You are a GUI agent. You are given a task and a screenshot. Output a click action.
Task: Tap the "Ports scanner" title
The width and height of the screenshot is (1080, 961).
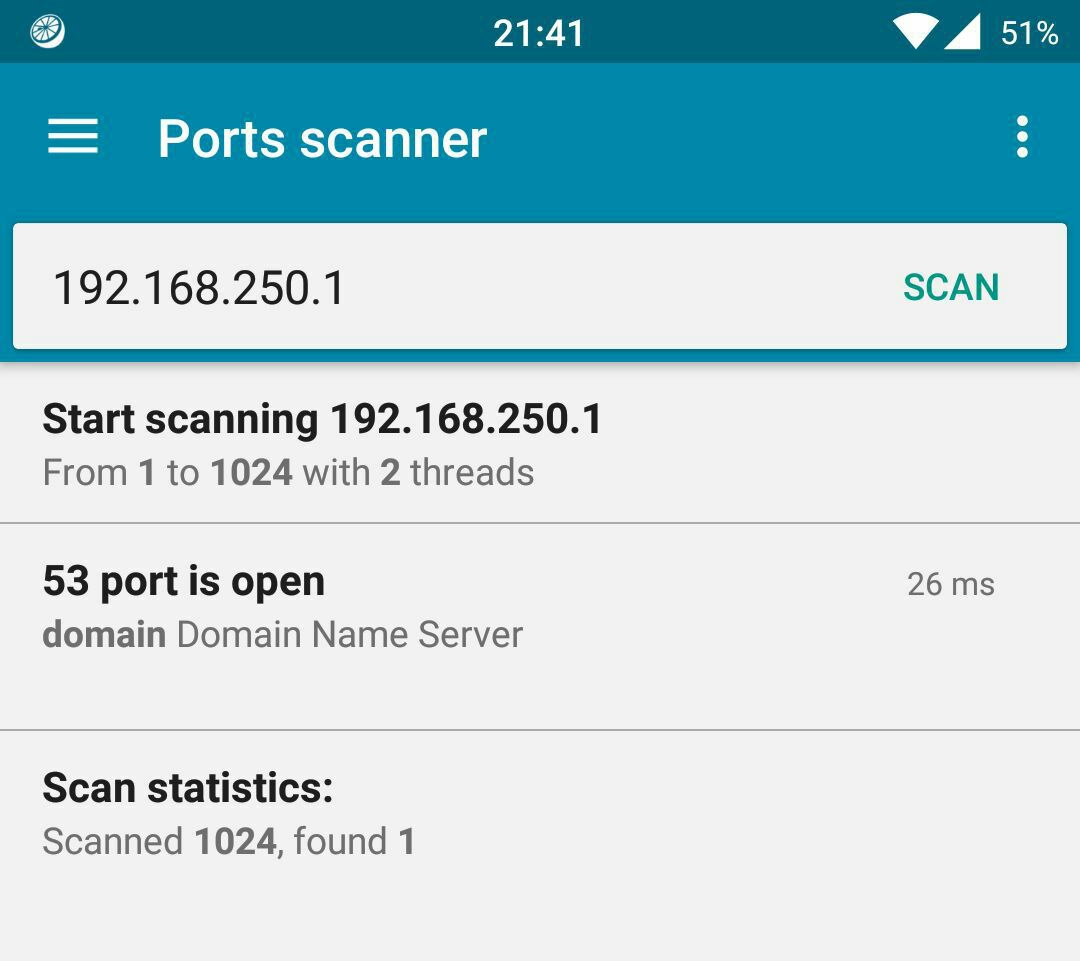click(x=322, y=138)
